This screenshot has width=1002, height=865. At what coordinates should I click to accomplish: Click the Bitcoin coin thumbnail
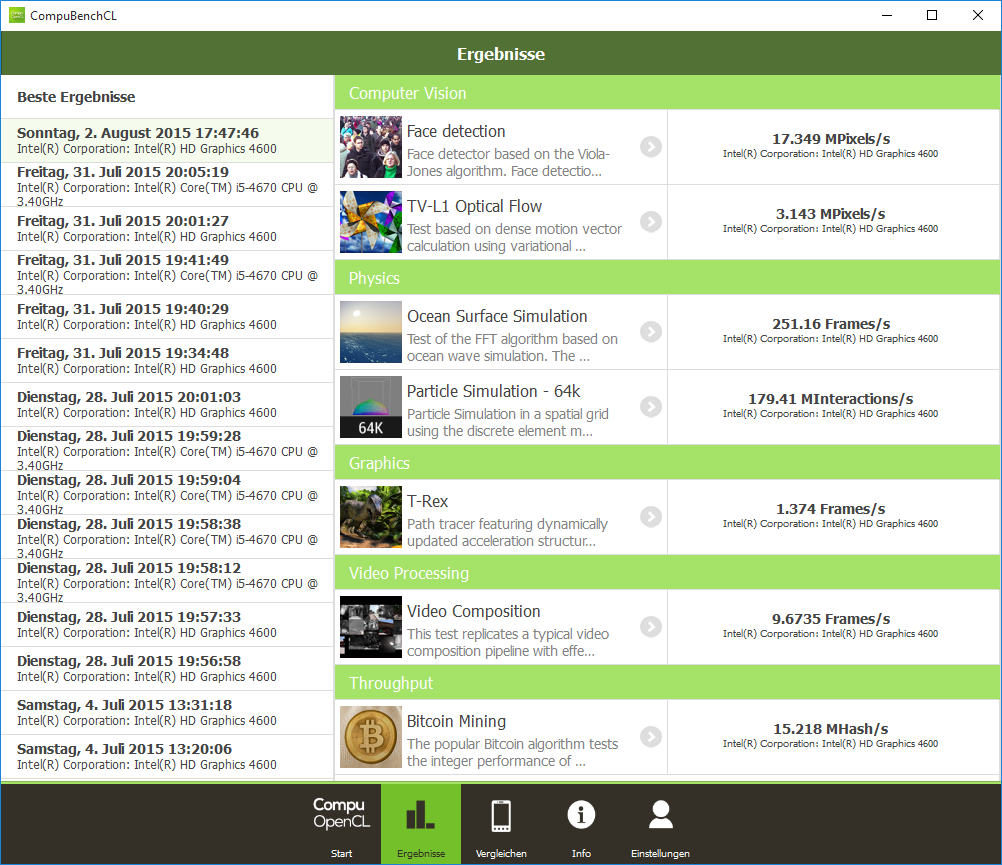coord(371,736)
